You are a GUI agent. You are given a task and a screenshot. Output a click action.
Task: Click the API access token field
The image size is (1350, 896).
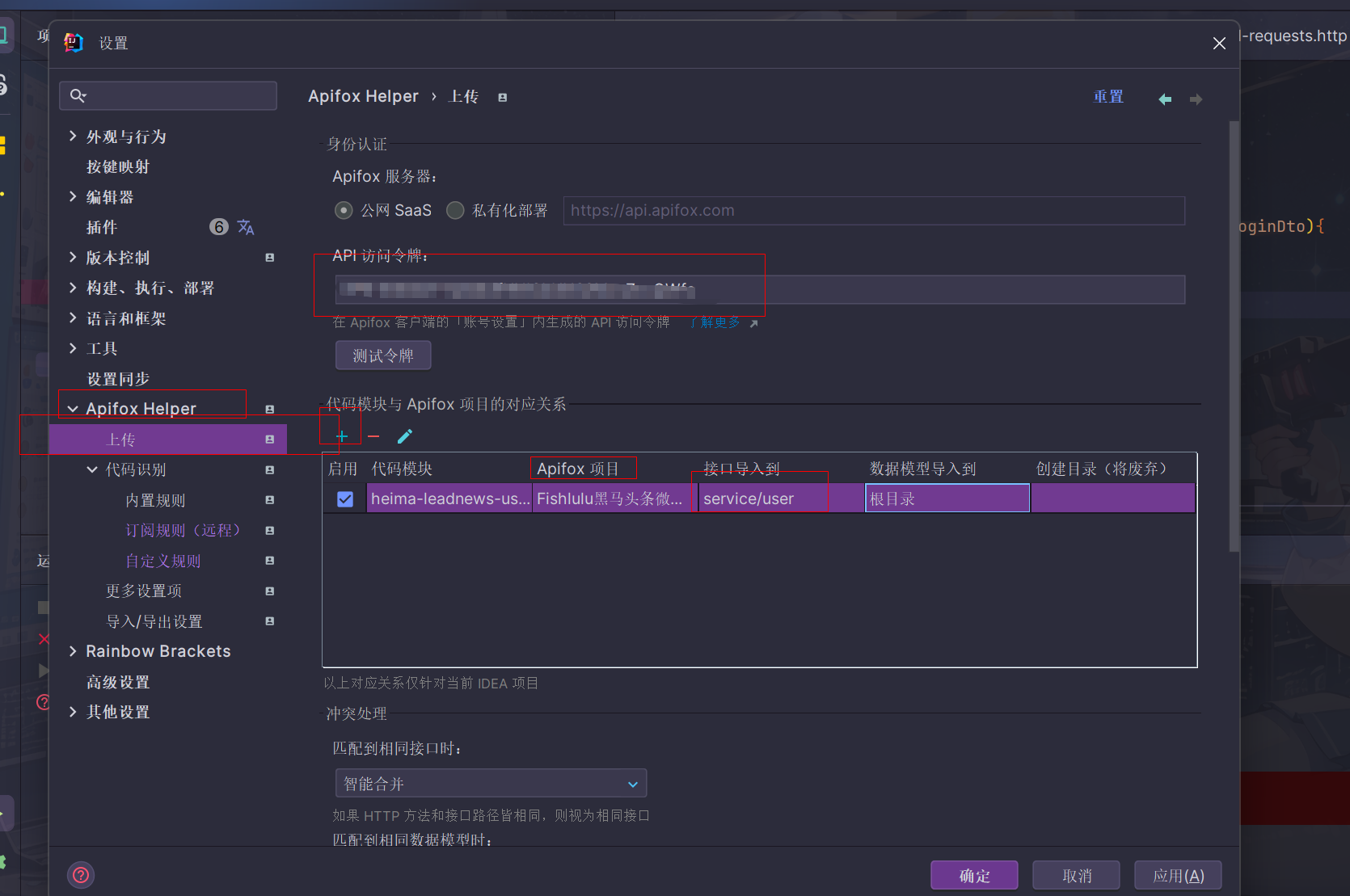760,289
